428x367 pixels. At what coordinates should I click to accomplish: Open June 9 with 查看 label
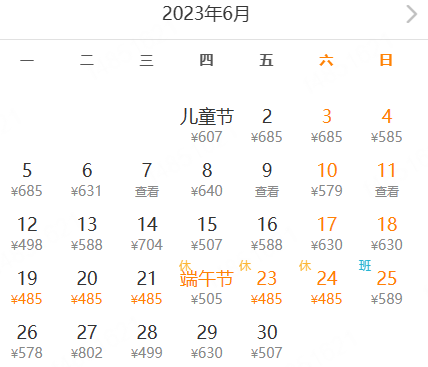tap(267, 180)
